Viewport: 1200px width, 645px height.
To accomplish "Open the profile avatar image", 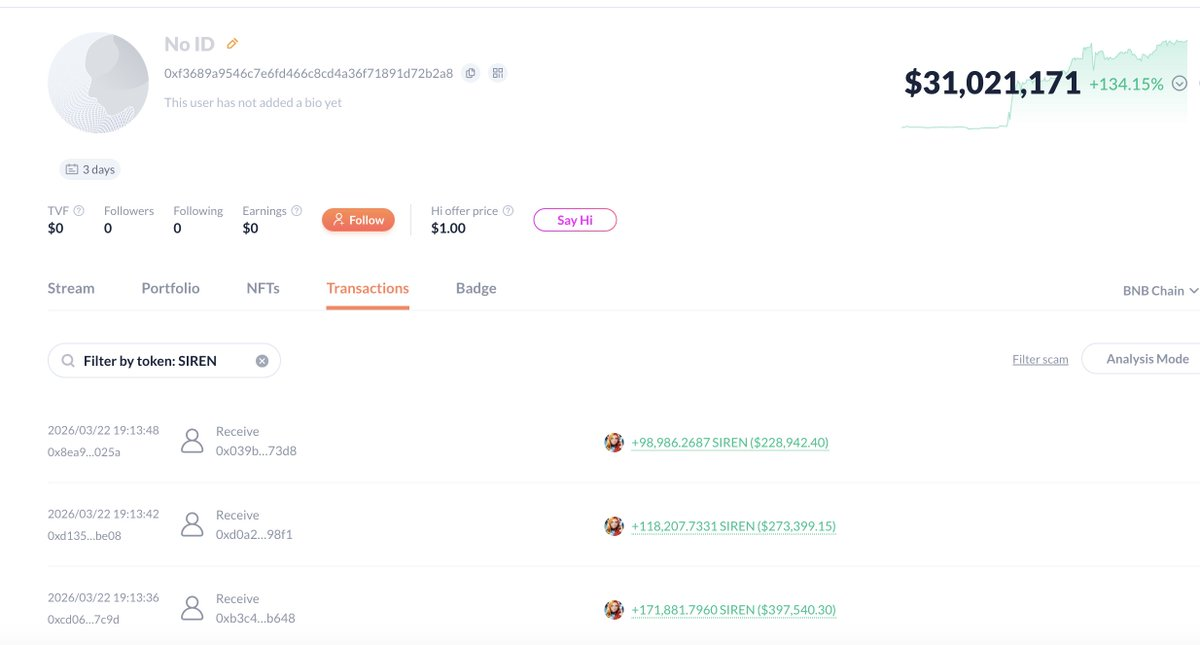I will pyautogui.click(x=98, y=83).
